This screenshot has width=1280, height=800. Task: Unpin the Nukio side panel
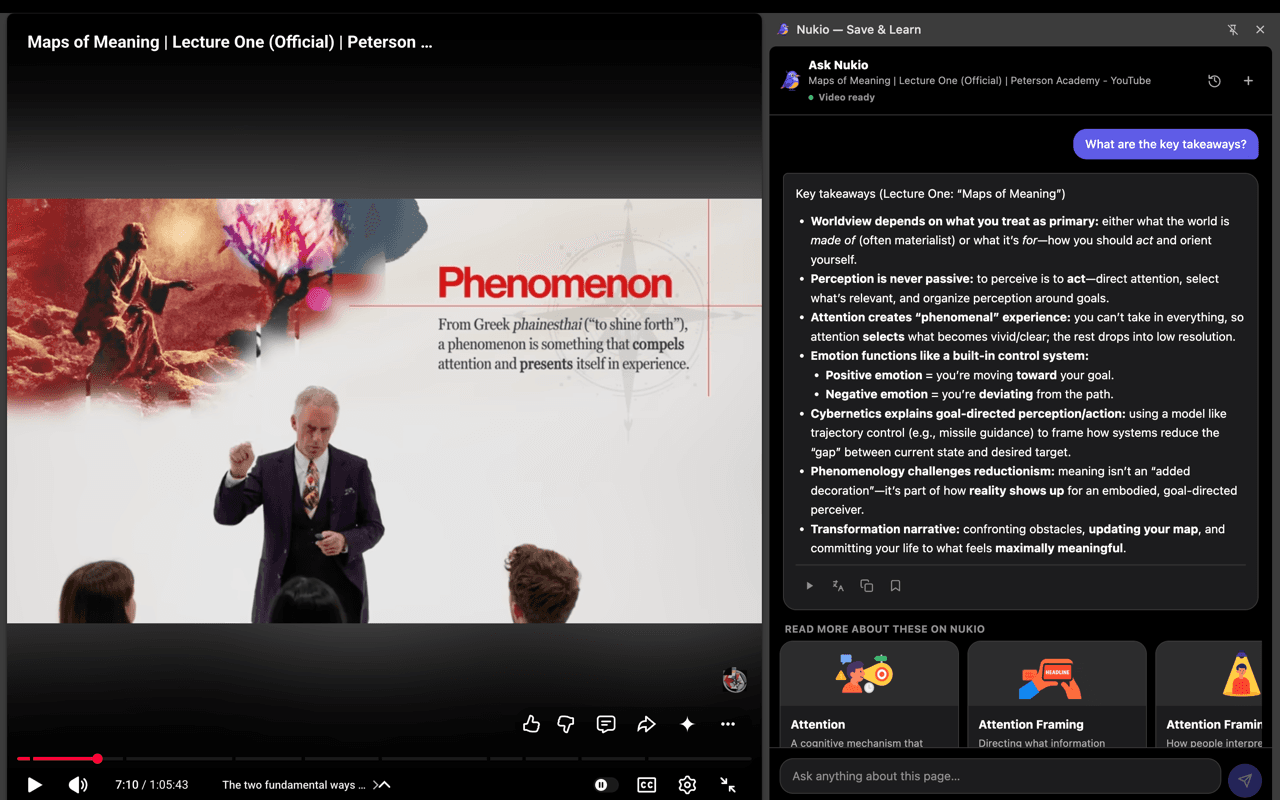click(x=1233, y=30)
